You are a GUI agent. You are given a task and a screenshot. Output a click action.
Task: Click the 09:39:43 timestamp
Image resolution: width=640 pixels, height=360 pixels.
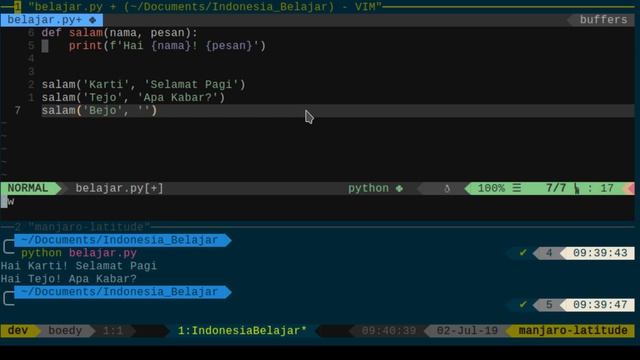pos(600,253)
